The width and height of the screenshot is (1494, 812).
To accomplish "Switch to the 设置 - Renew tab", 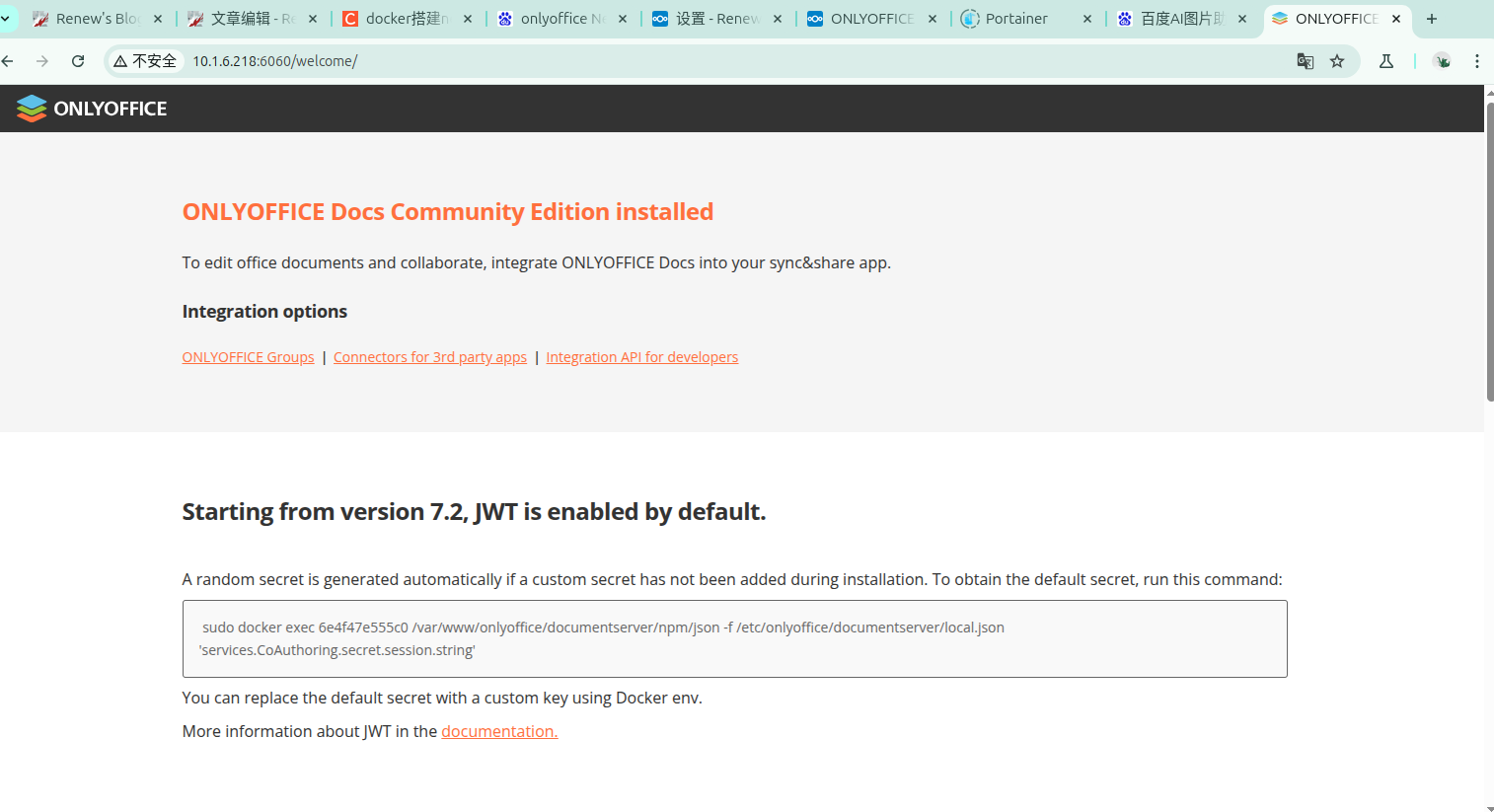I will pyautogui.click(x=717, y=19).
